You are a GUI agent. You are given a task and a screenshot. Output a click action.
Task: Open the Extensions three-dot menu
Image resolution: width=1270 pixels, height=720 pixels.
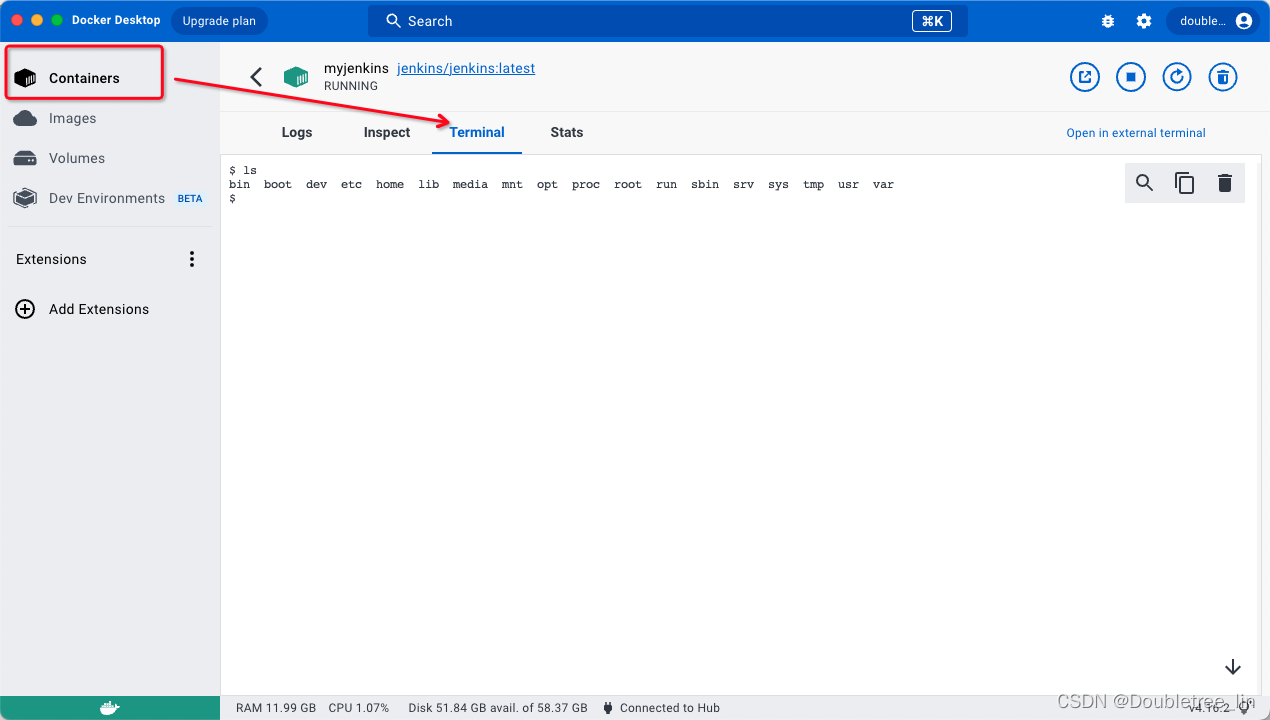(192, 259)
